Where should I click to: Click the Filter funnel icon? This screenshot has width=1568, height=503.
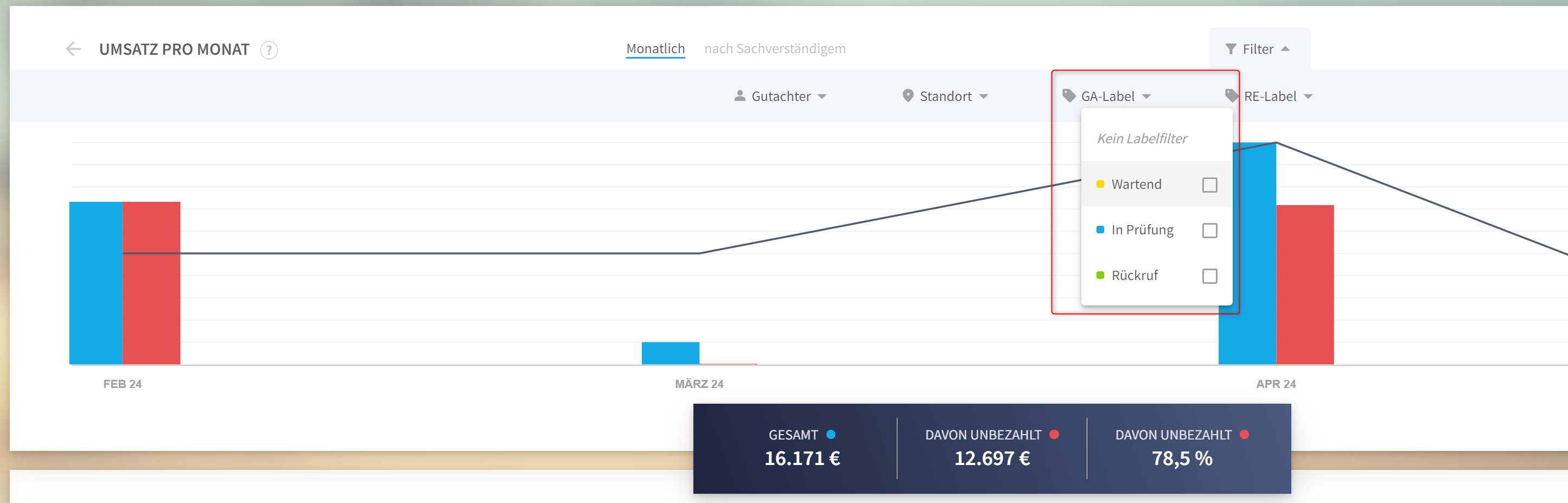[x=1230, y=49]
